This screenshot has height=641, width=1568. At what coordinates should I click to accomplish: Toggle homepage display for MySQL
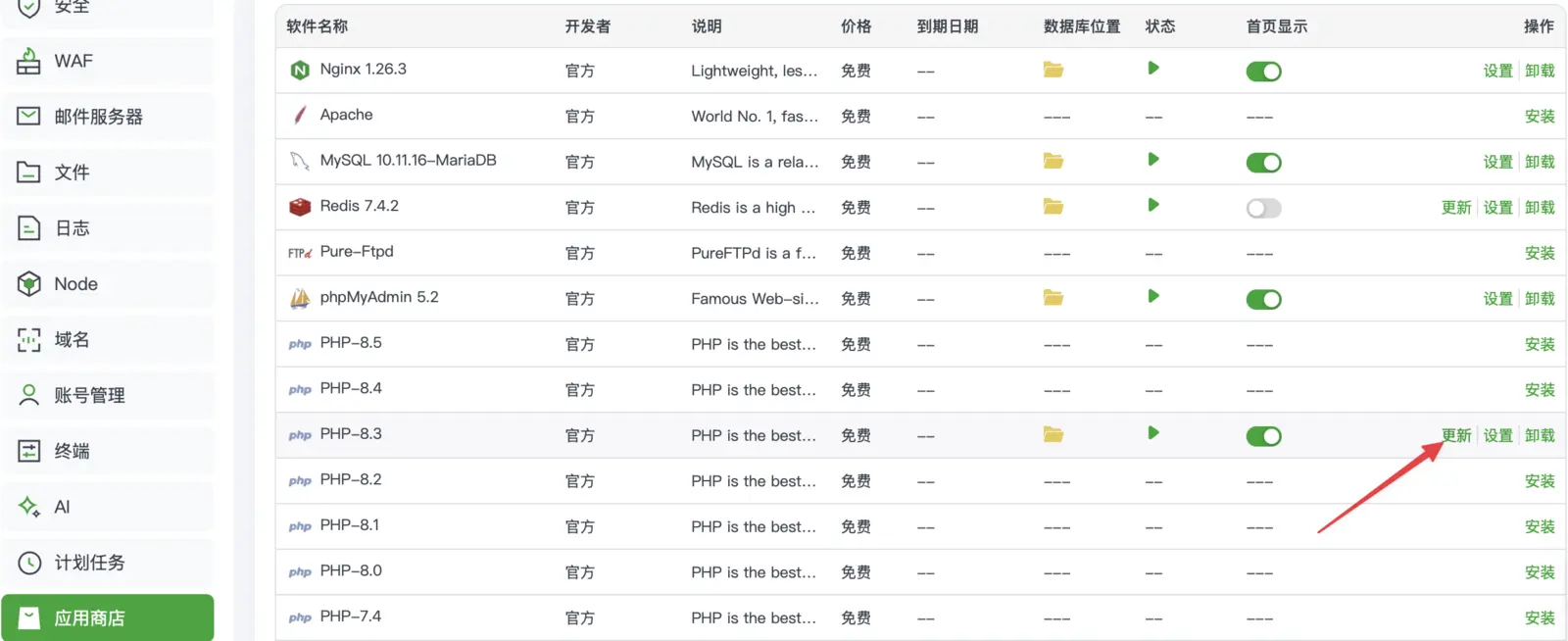(x=1263, y=163)
